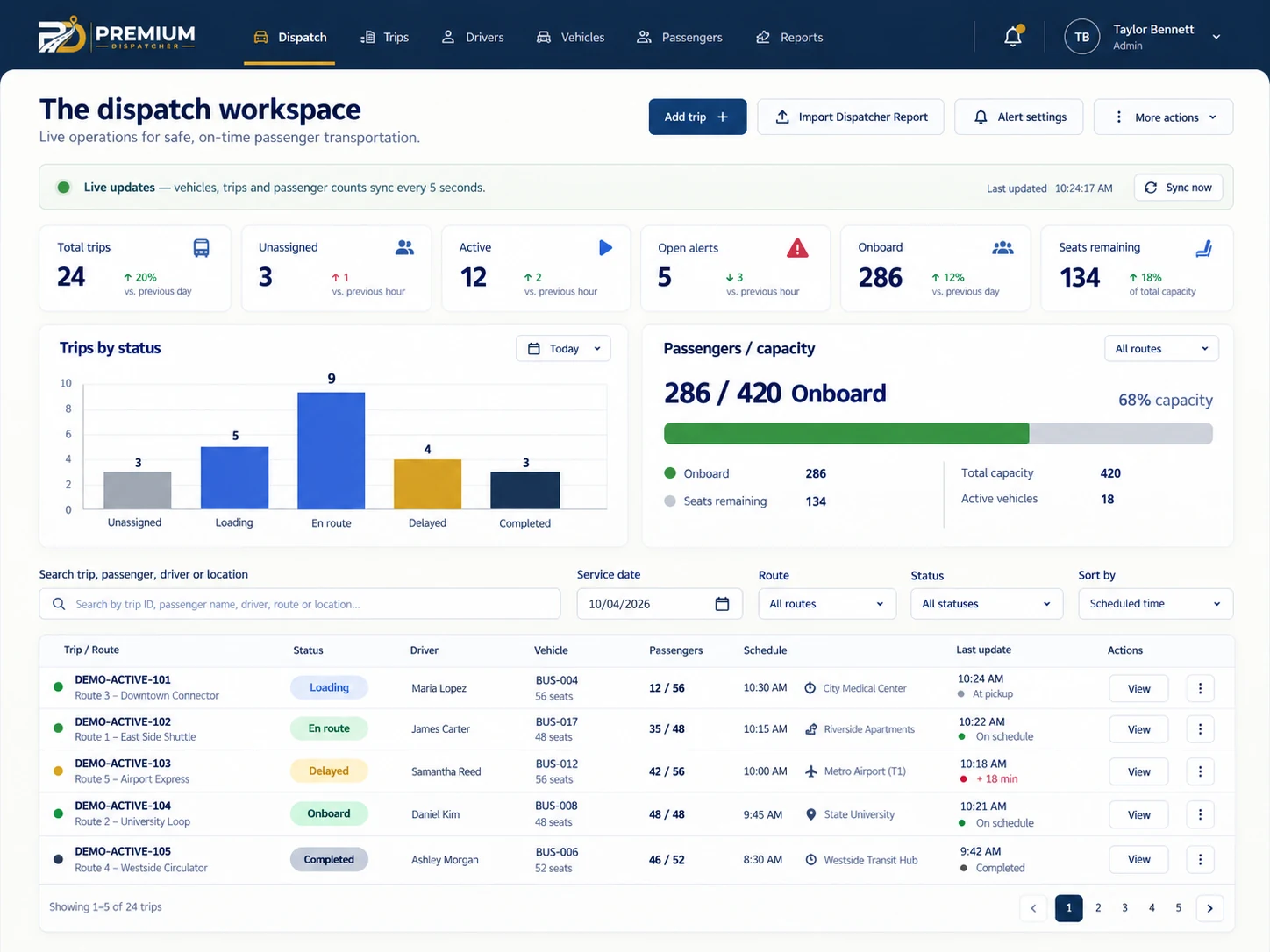View trip DEMO-ACTIVE-101
This screenshot has width=1270, height=952.
[x=1138, y=688]
